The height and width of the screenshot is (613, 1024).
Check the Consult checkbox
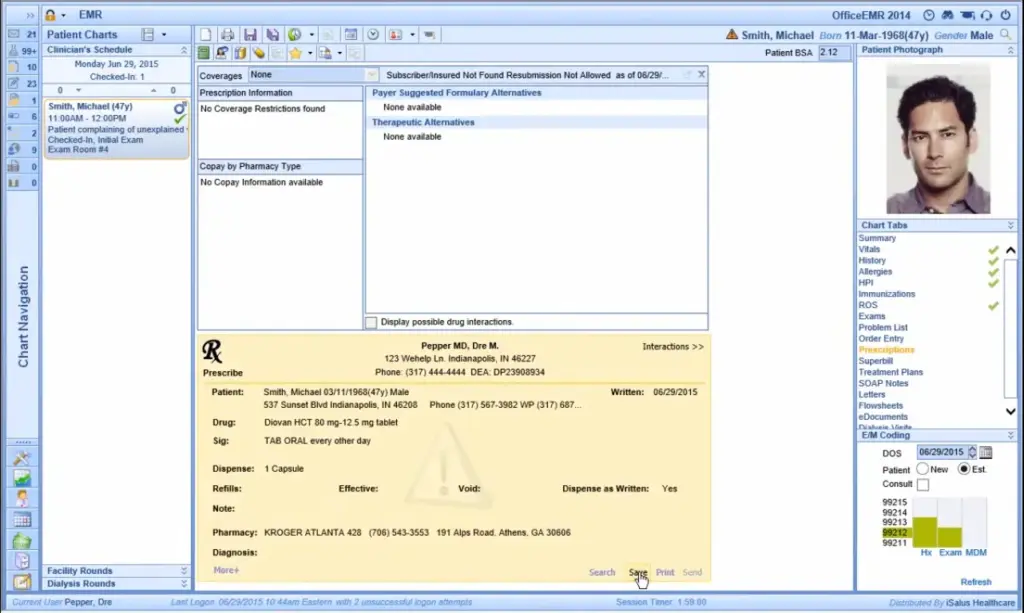[x=922, y=484]
